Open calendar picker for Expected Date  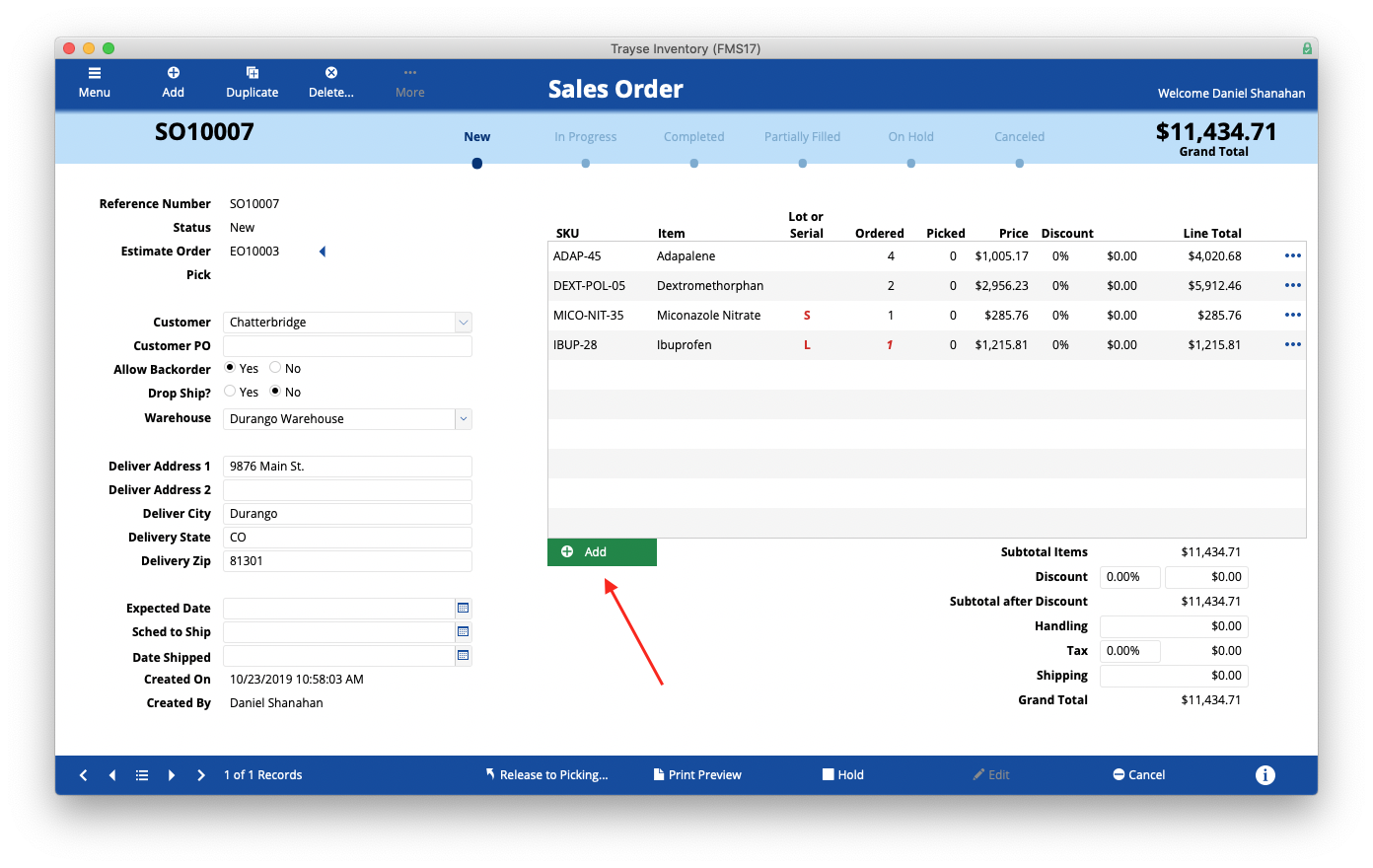(x=463, y=609)
